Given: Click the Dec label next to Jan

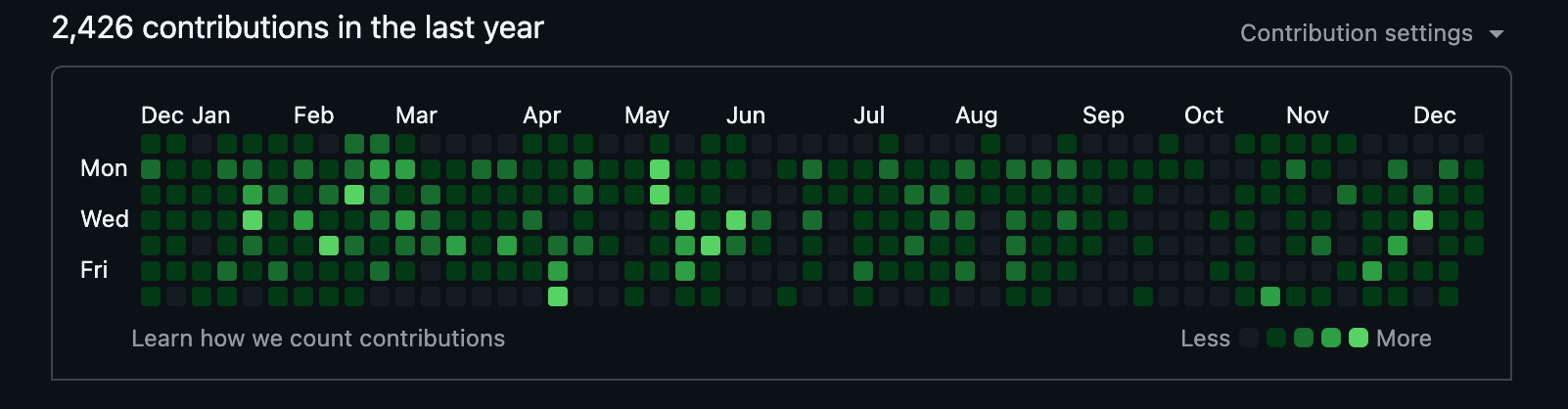Looking at the screenshot, I should click(x=162, y=115).
